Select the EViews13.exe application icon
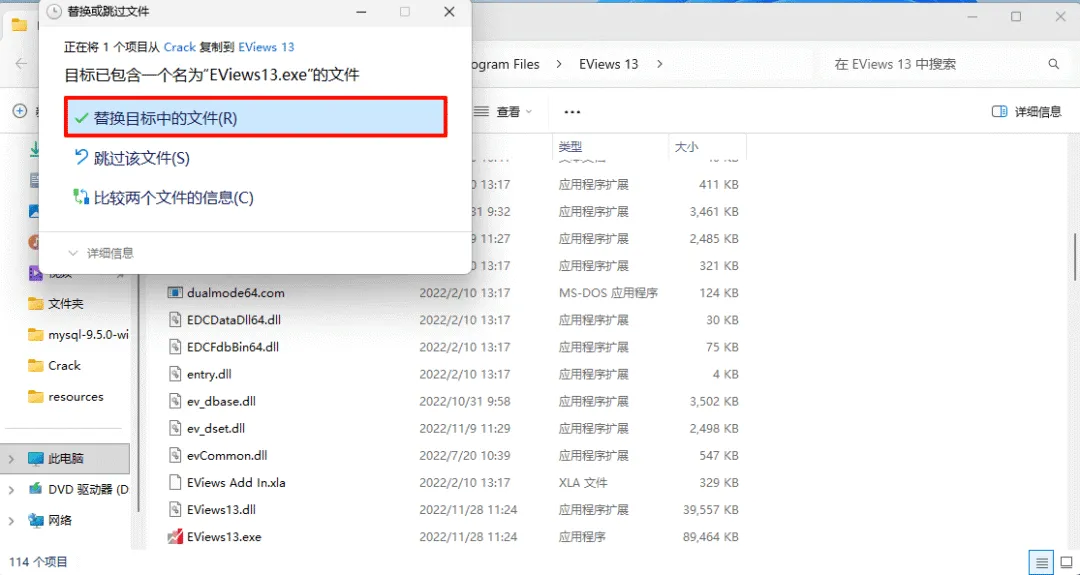1080x575 pixels. click(174, 536)
